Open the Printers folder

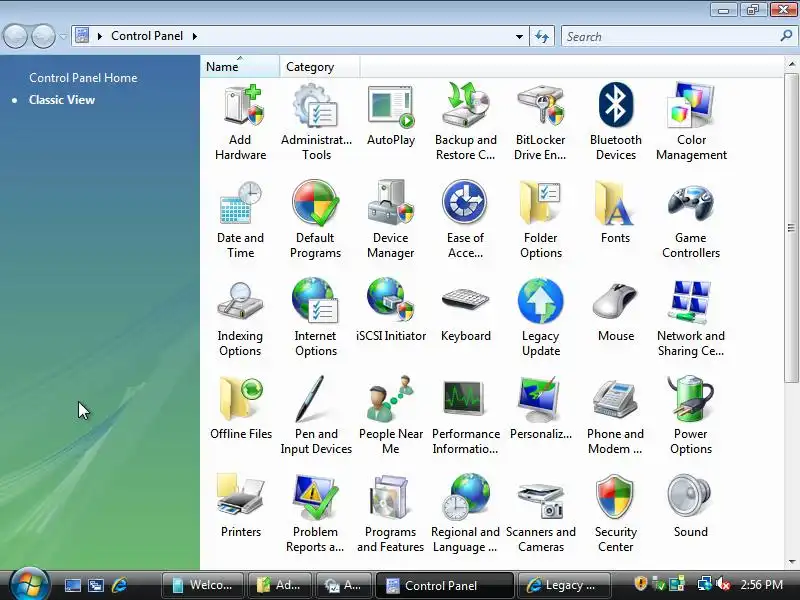[240, 507]
